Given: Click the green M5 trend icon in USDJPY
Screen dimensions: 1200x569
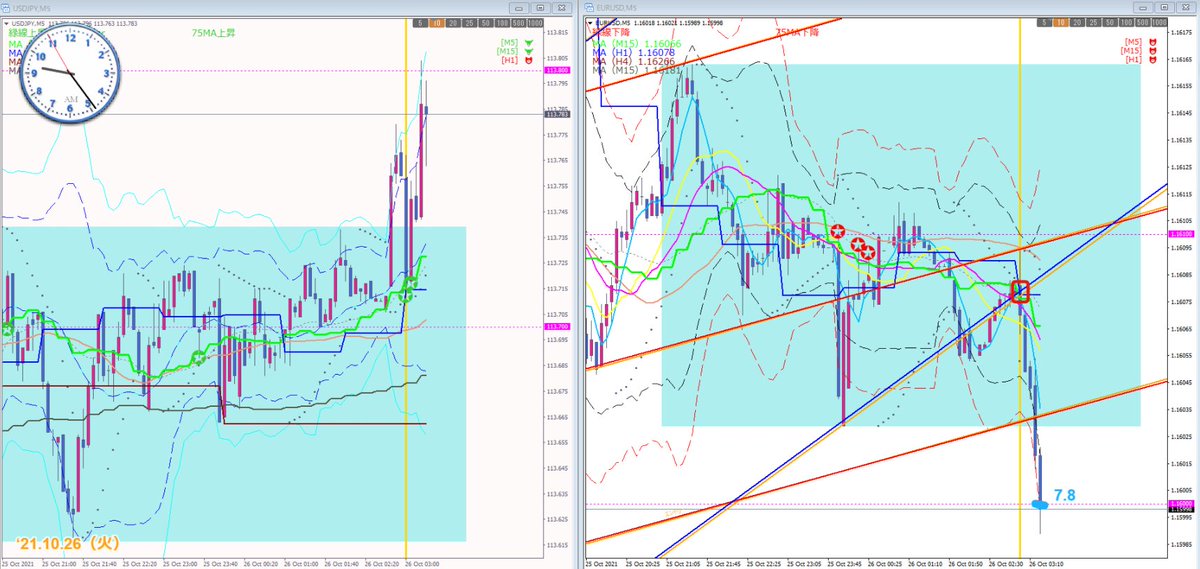Looking at the screenshot, I should (x=529, y=43).
